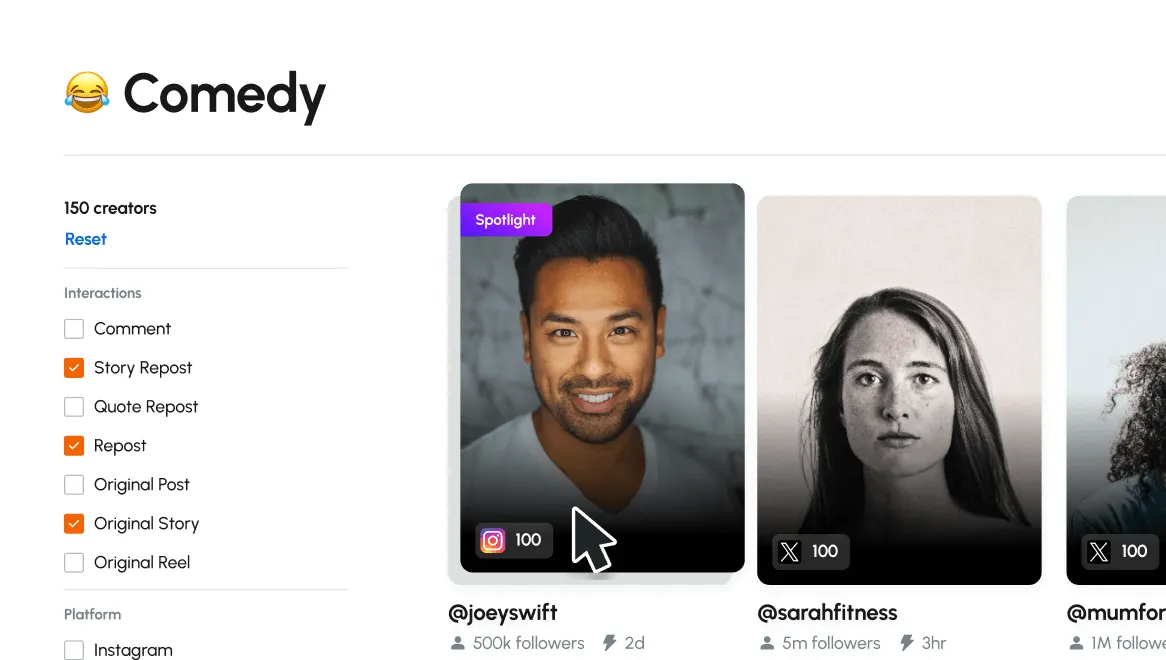The width and height of the screenshot is (1166, 660).
Task: Click the followers person icon under @joeyswift
Action: (457, 643)
